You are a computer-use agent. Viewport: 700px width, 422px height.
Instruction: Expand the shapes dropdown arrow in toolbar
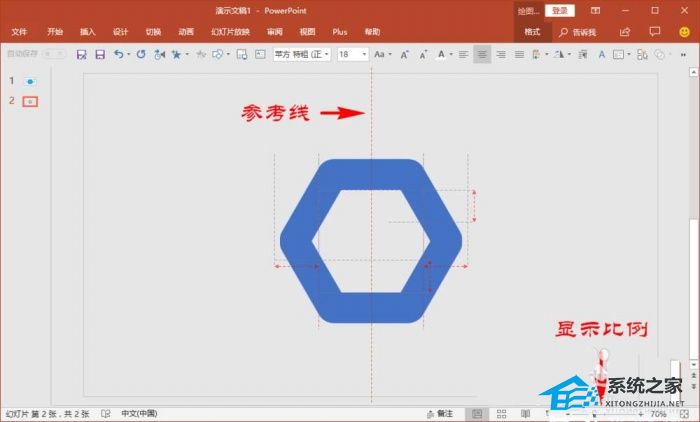(229, 54)
